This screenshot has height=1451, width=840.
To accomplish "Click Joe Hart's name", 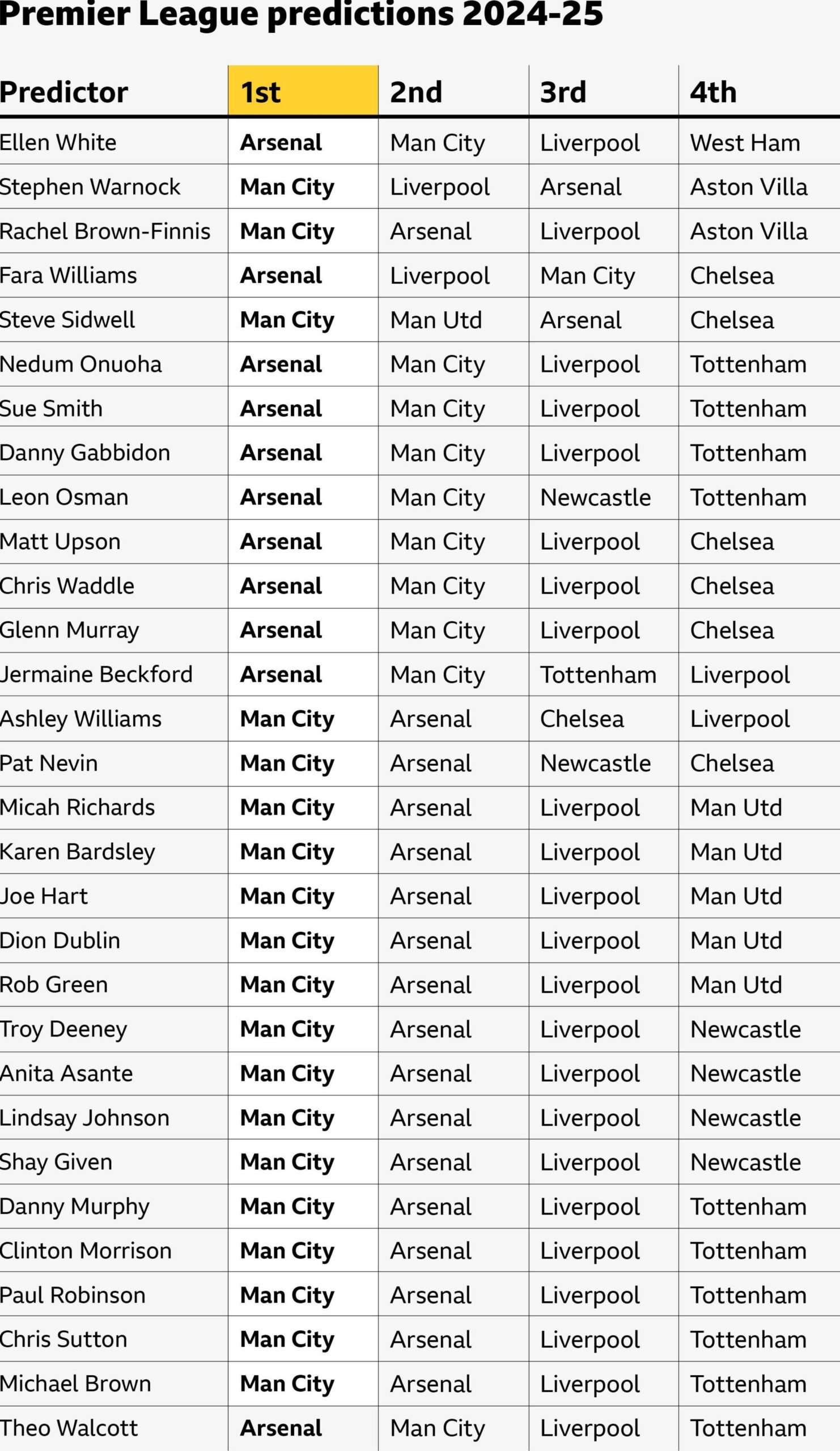I will 44,896.
